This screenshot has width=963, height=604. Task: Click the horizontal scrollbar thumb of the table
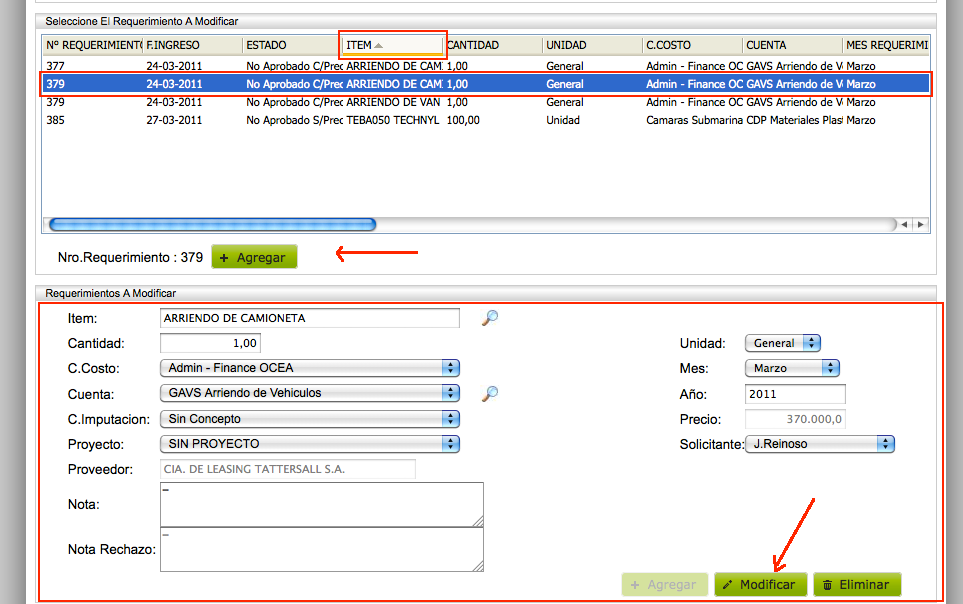click(x=212, y=225)
